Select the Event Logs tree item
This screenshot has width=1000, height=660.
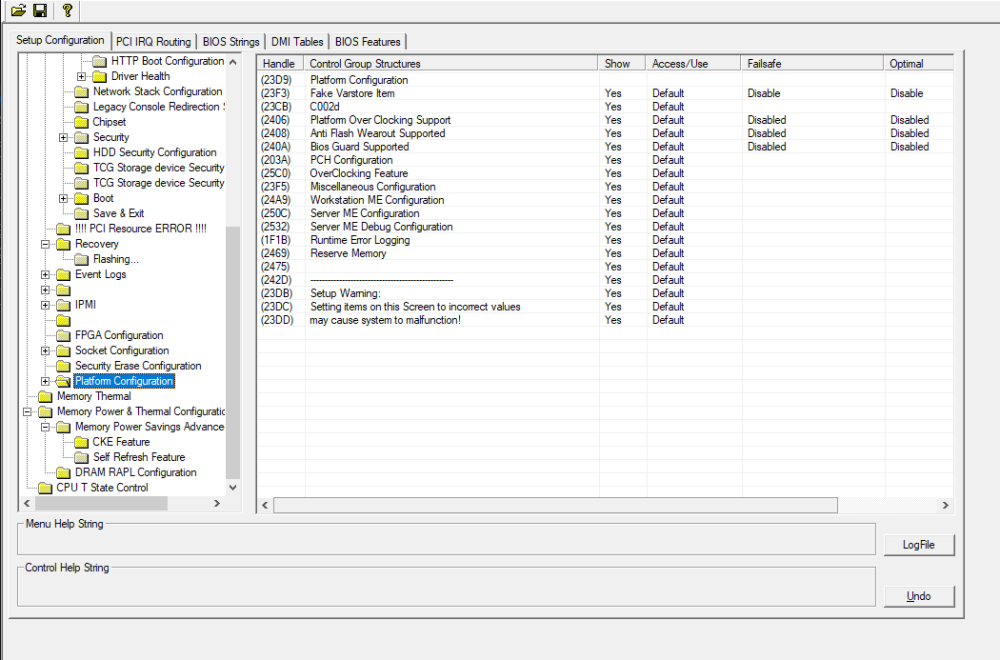(x=101, y=274)
